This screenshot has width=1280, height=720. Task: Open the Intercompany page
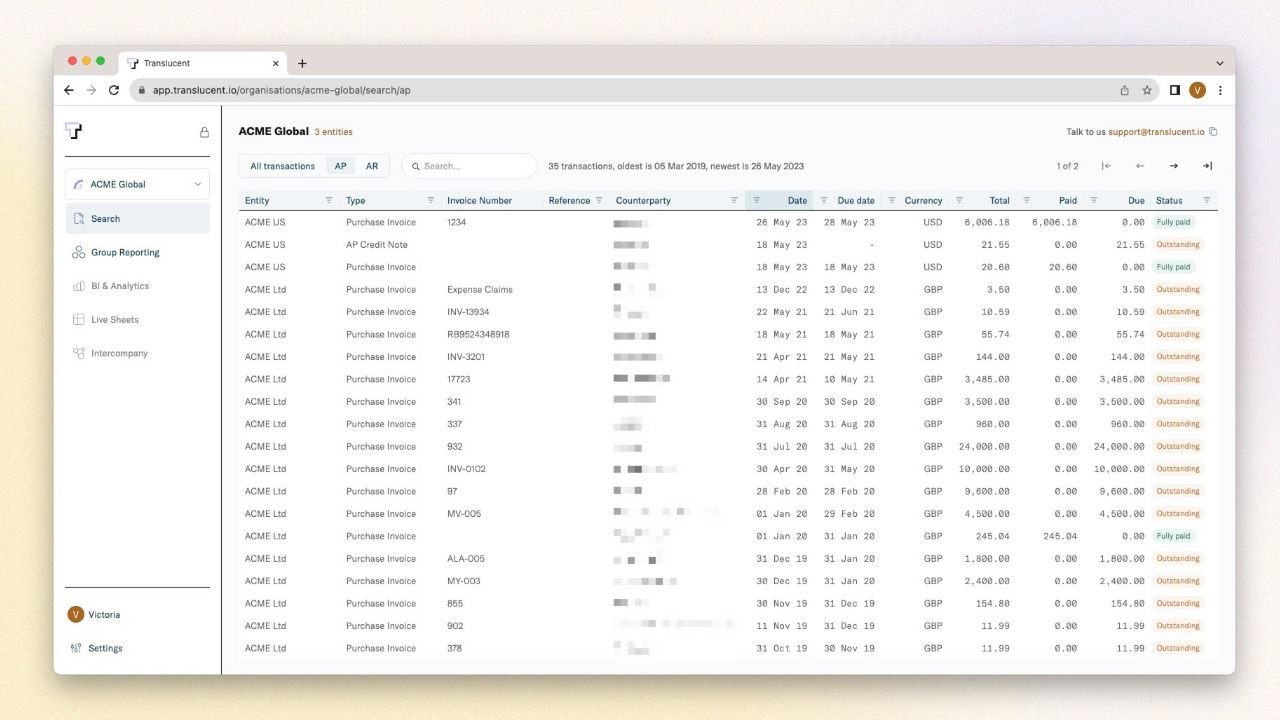click(118, 354)
